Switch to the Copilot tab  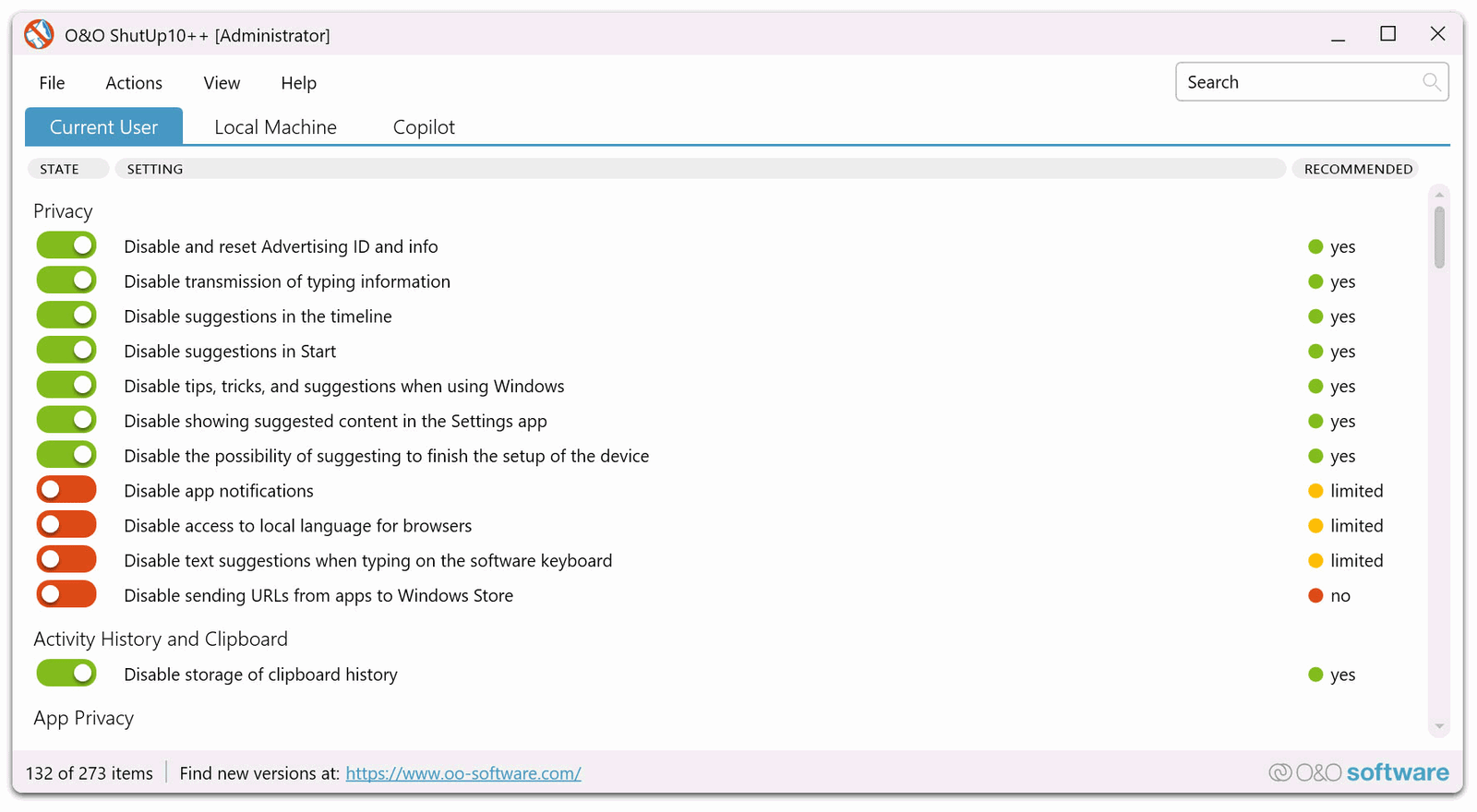[x=424, y=127]
